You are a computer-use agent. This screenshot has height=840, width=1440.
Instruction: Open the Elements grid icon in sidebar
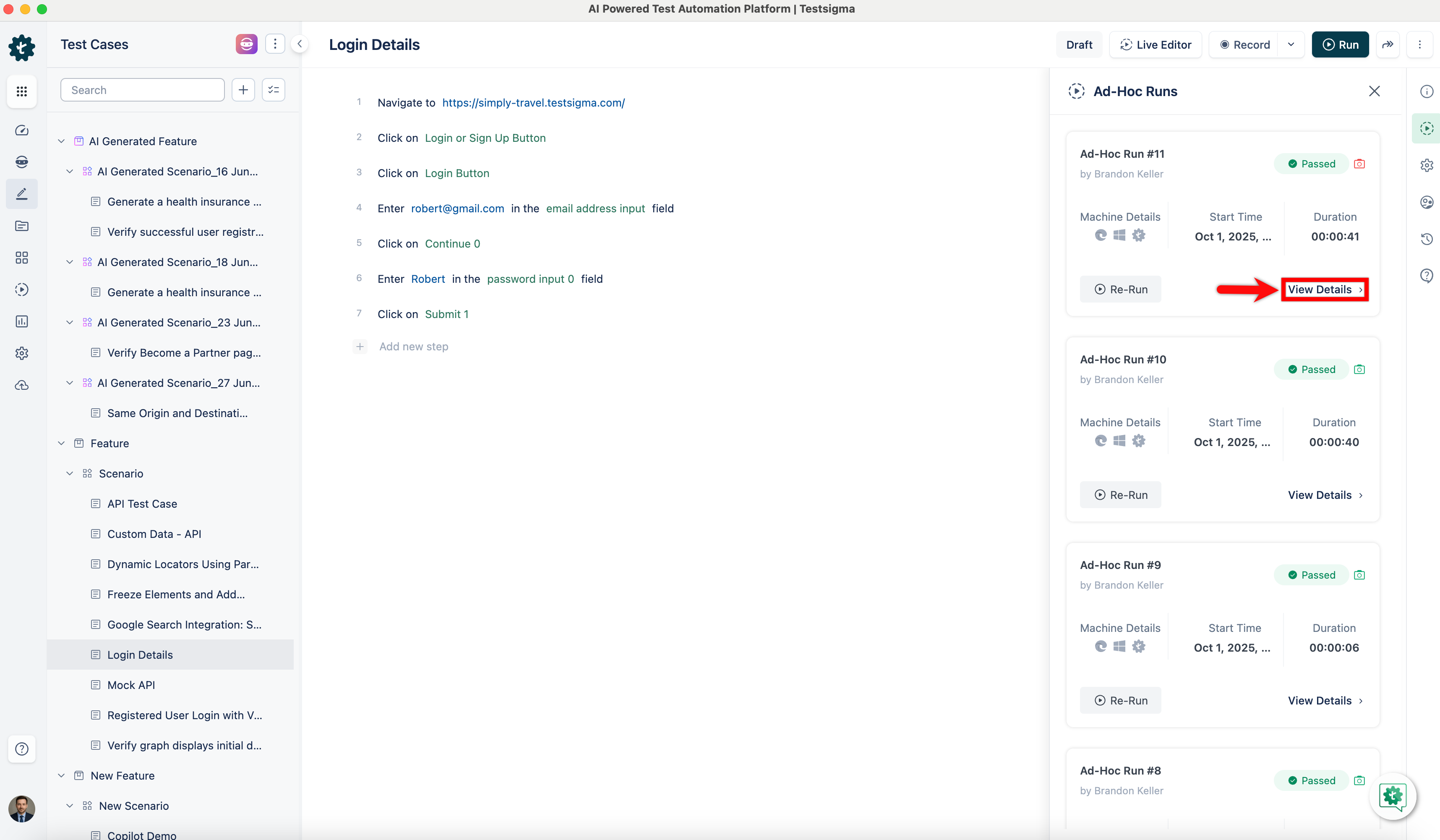click(22, 257)
